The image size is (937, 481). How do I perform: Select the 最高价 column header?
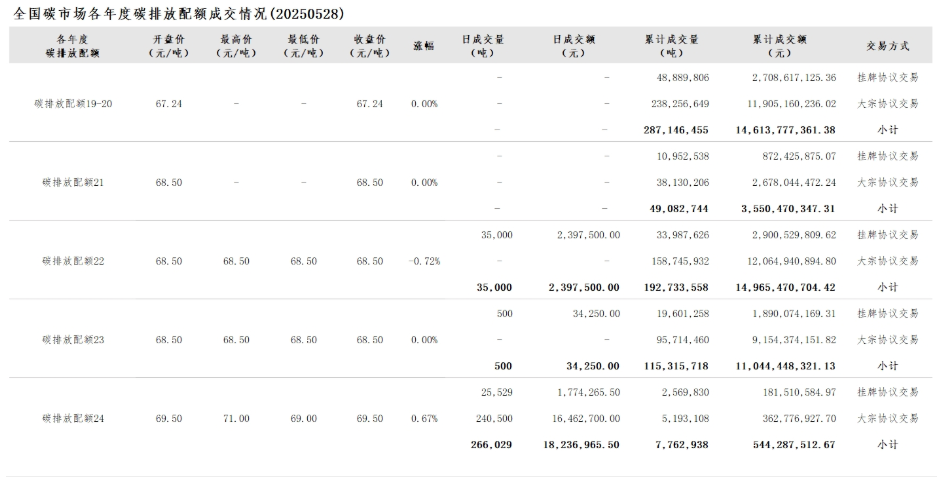coord(237,46)
